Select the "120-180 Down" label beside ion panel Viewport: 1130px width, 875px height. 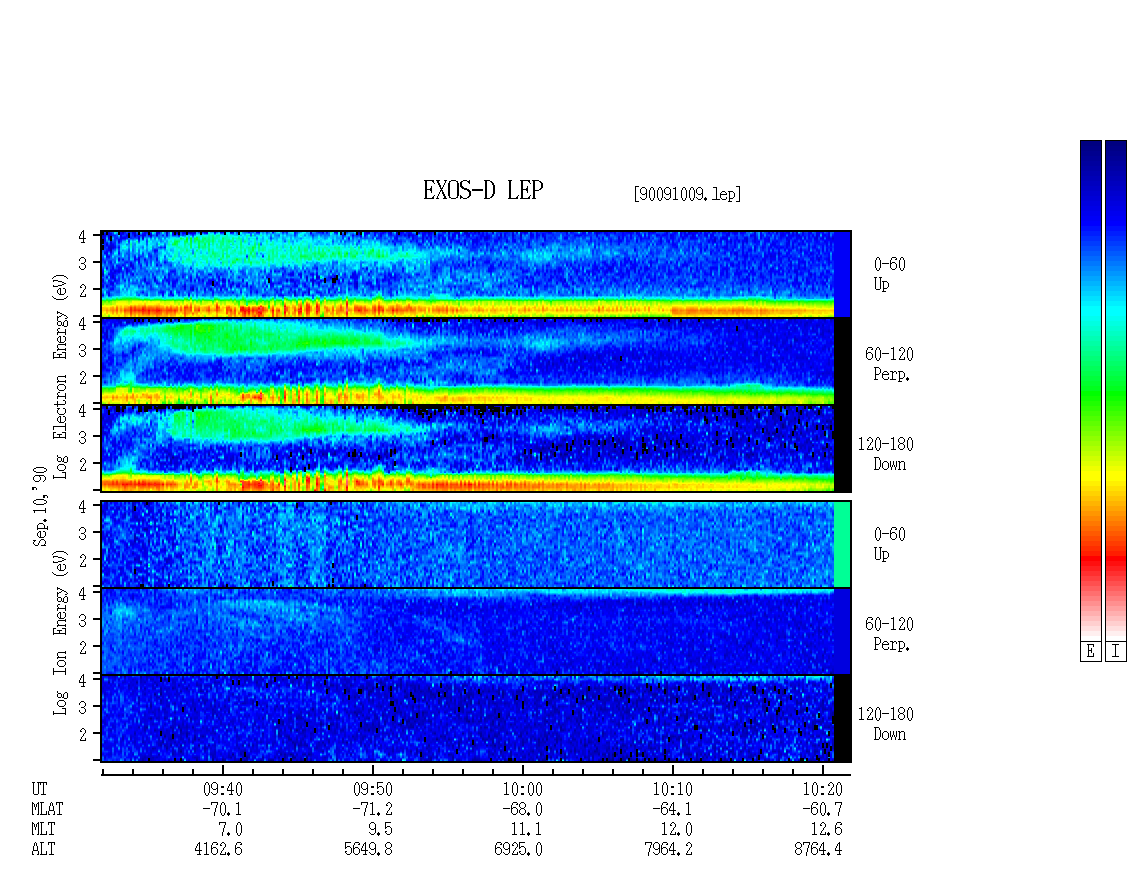[x=886, y=724]
